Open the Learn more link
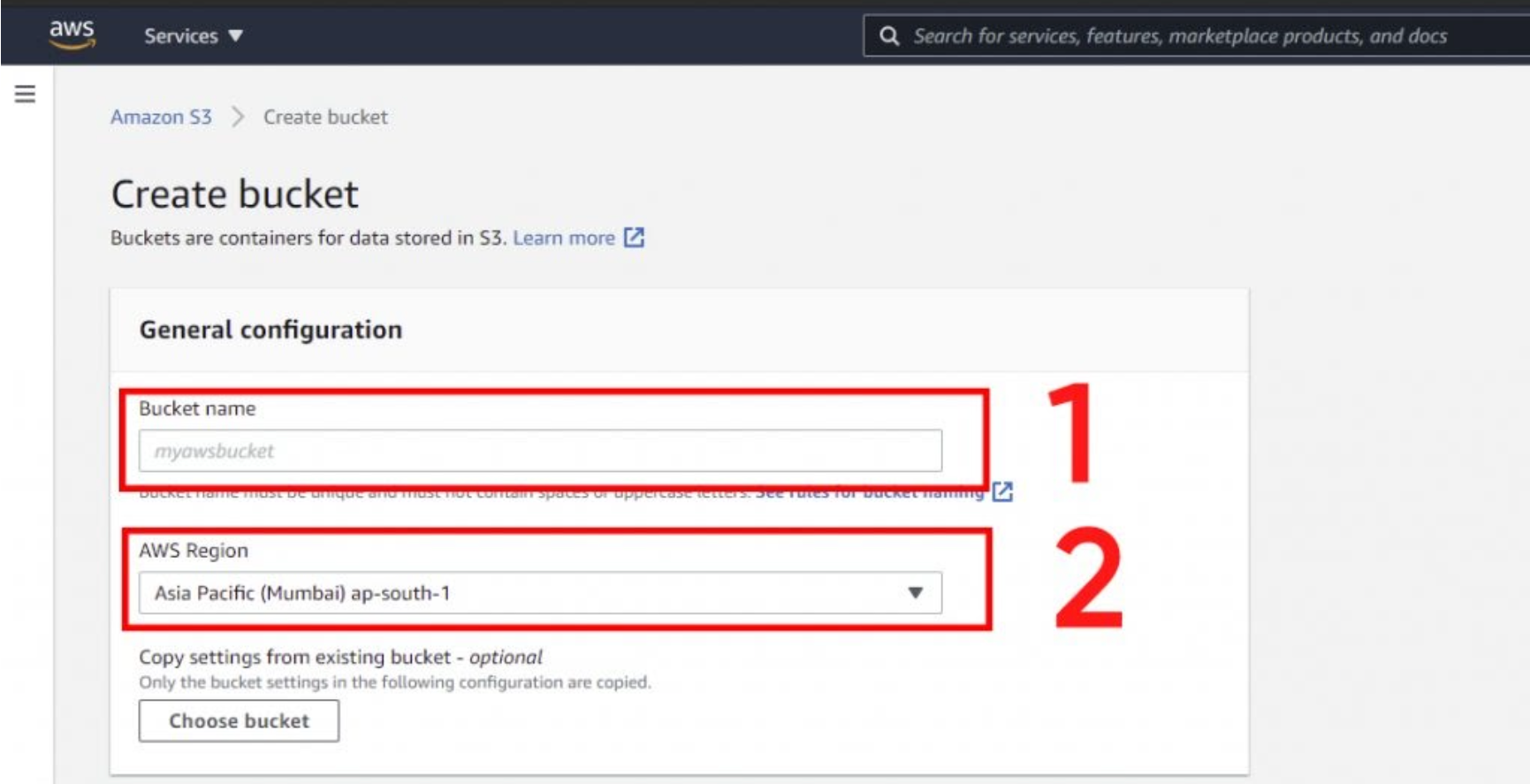The height and width of the screenshot is (784, 1530). 564,238
